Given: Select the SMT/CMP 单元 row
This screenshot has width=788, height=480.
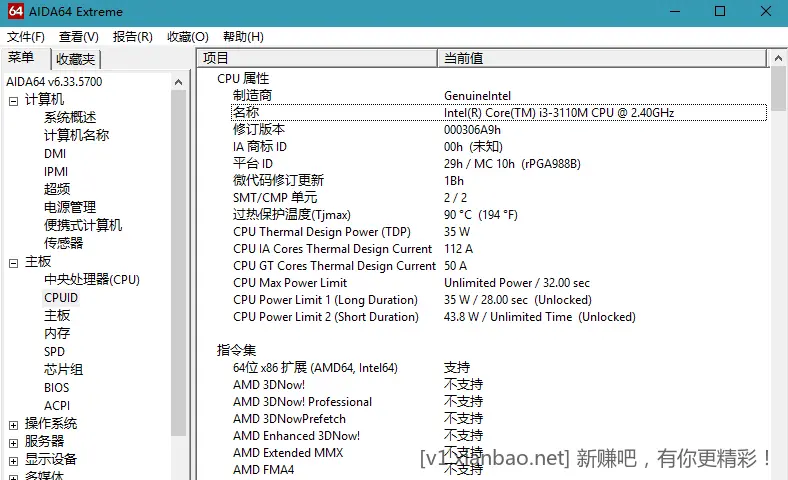Looking at the screenshot, I should (x=499, y=198).
